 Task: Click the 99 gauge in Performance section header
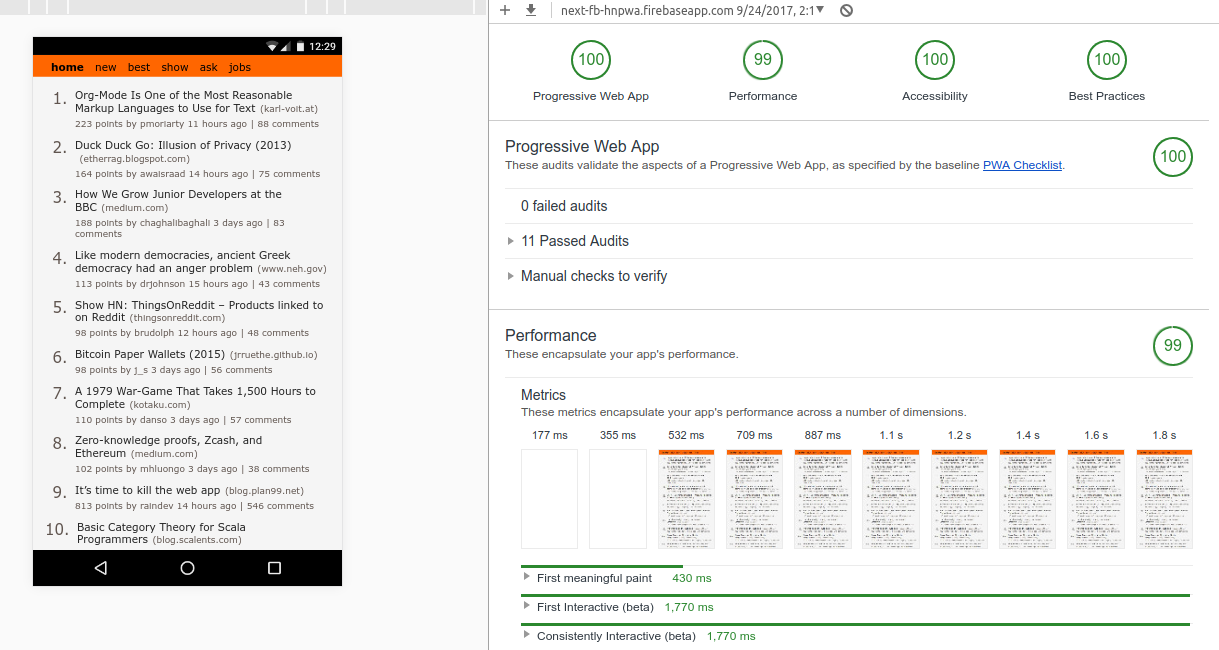coord(1173,346)
